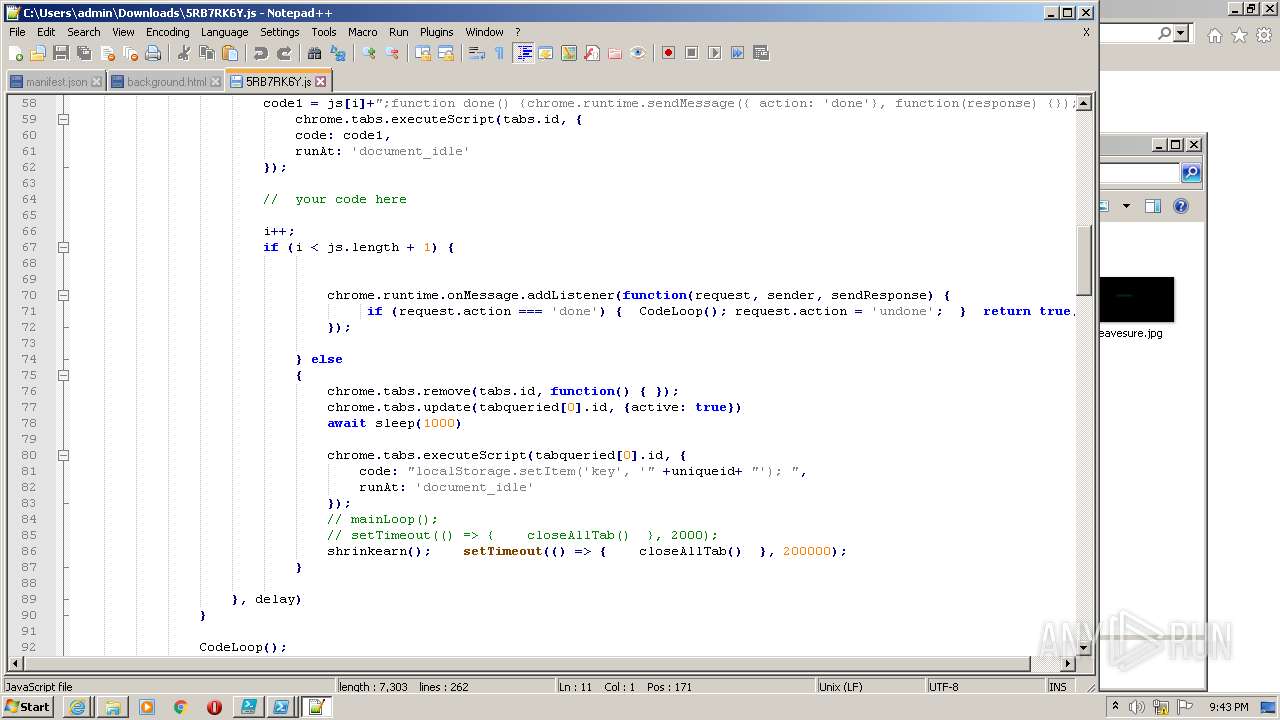Stop macro recording with the square icon
This screenshot has width=1280, height=720.
[x=691, y=53]
